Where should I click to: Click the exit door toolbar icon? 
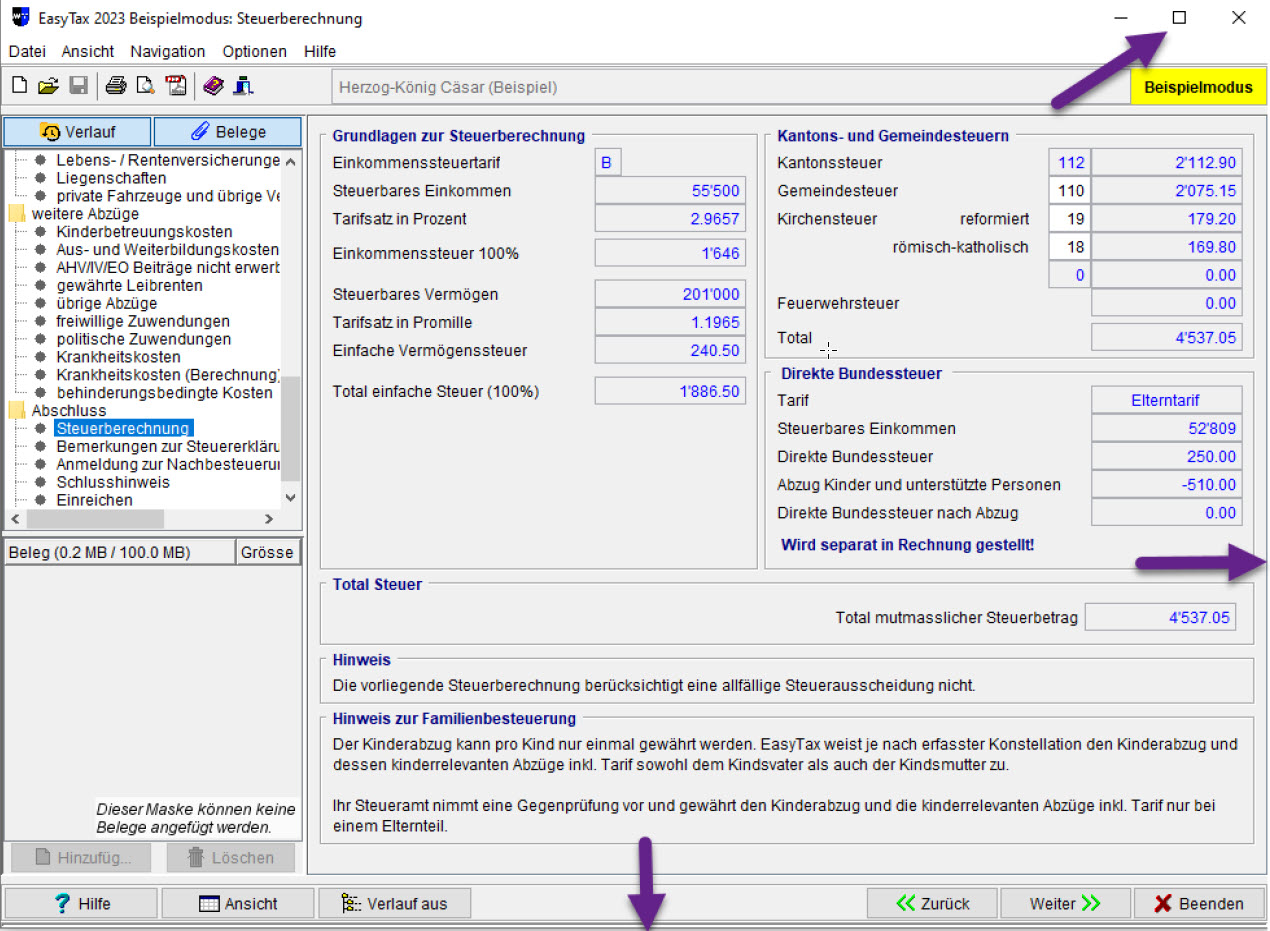click(x=242, y=87)
